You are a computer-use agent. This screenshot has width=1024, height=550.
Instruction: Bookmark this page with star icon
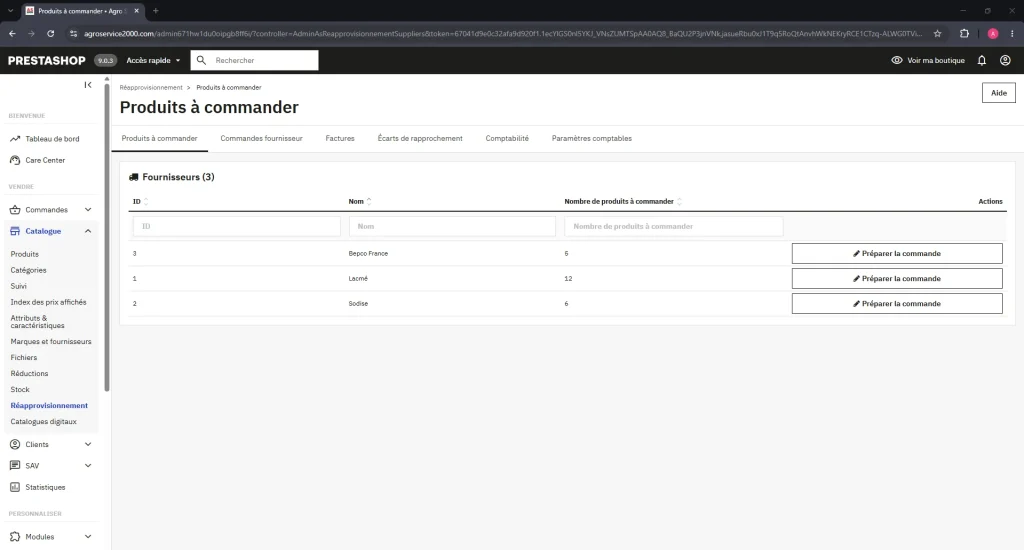[x=937, y=33]
